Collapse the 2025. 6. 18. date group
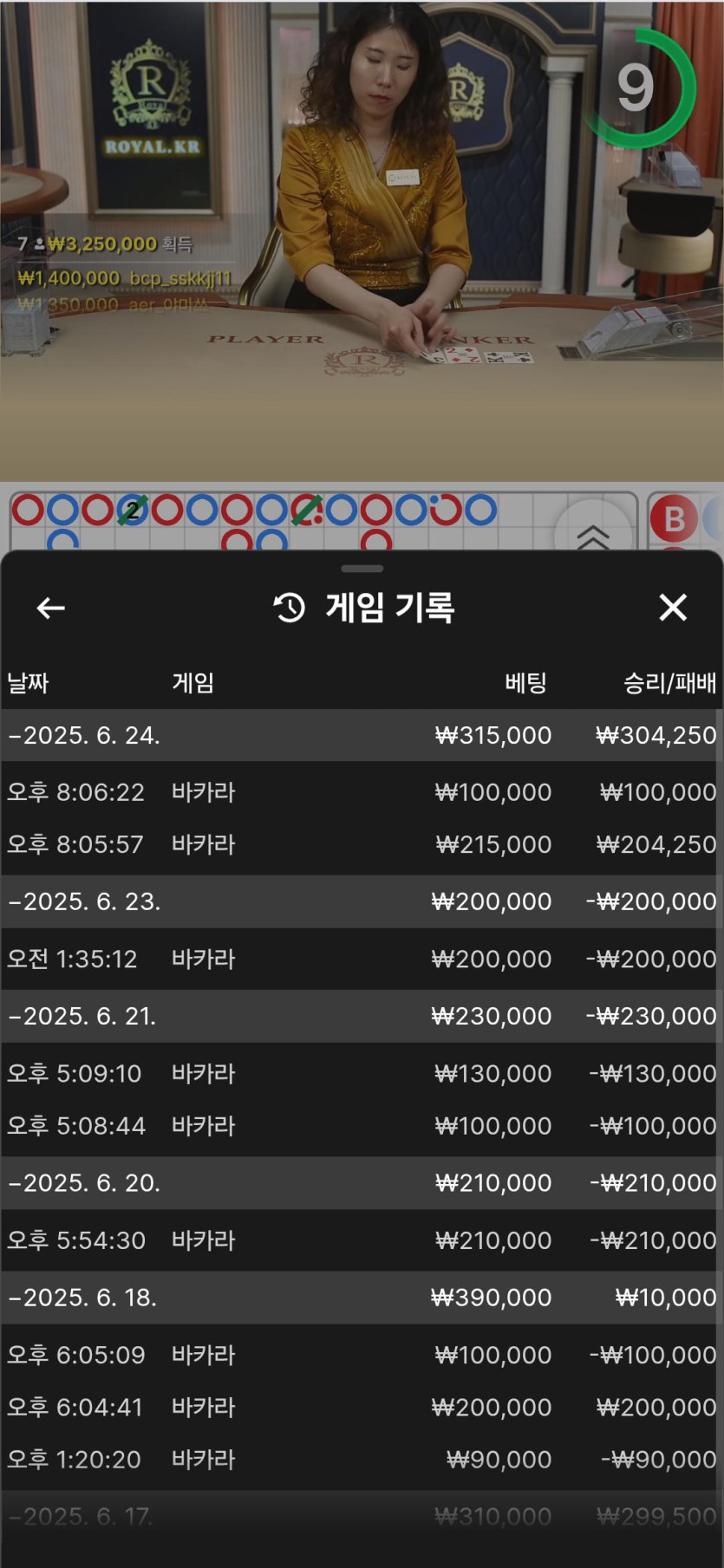 click(82, 1298)
